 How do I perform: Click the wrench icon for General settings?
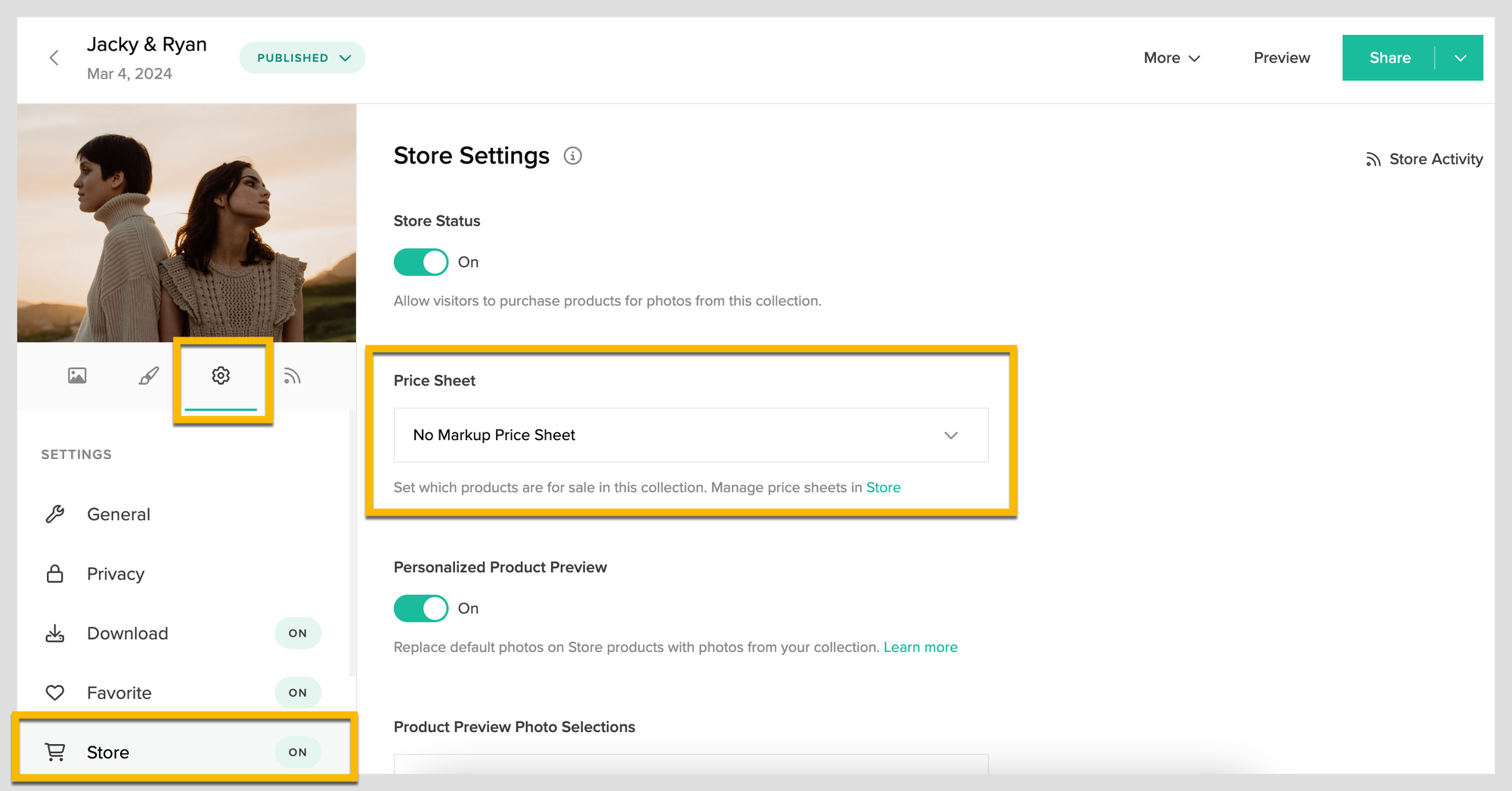pyautogui.click(x=55, y=514)
